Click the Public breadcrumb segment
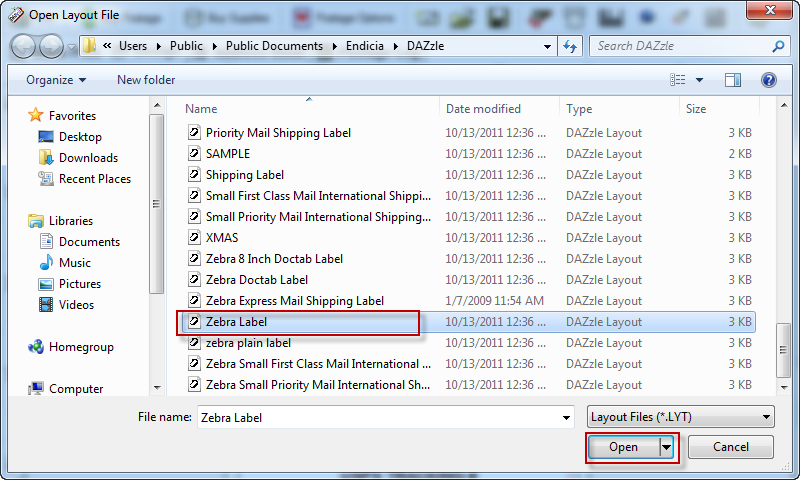 [x=186, y=46]
